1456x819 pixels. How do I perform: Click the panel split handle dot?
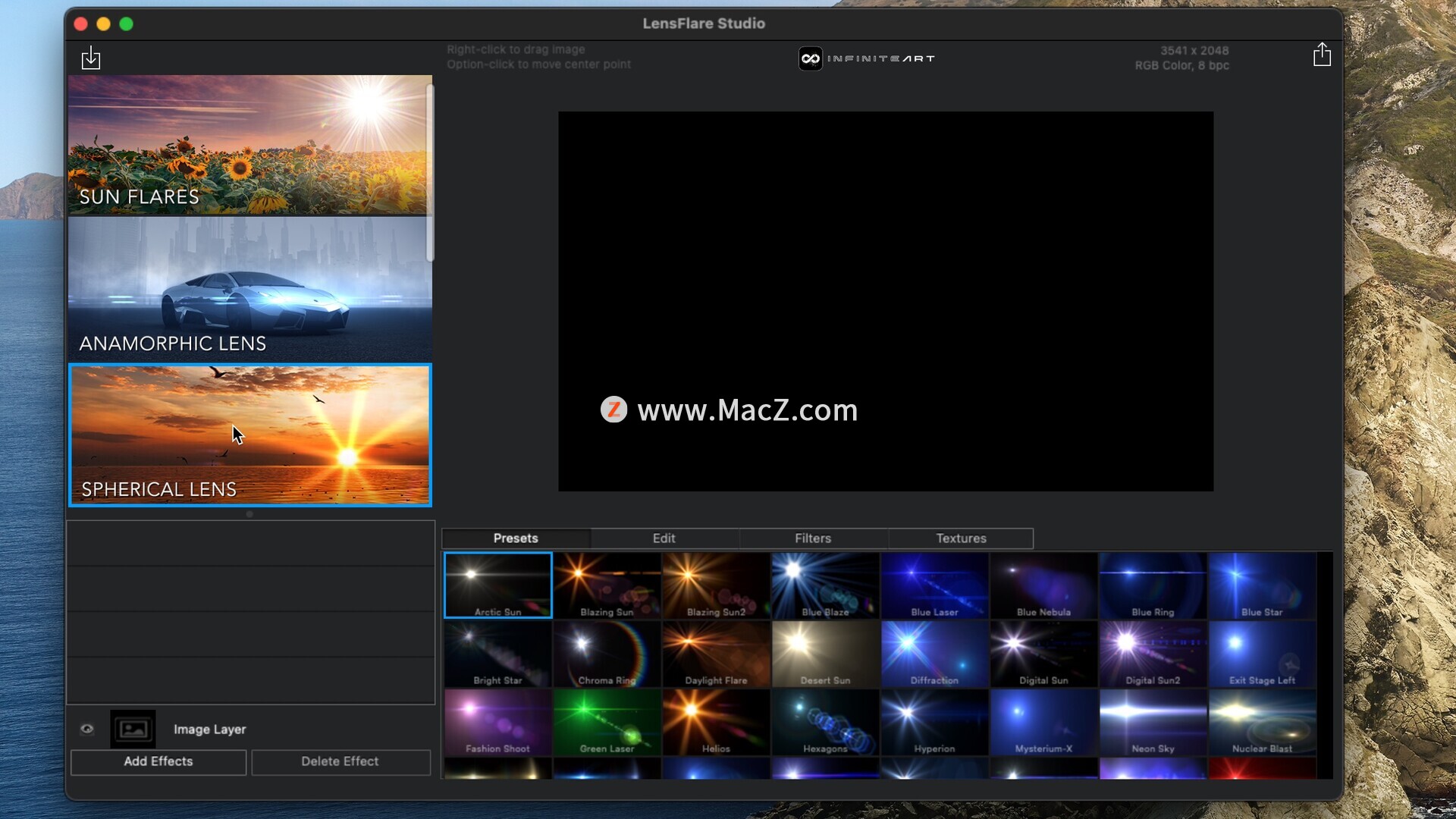click(249, 514)
